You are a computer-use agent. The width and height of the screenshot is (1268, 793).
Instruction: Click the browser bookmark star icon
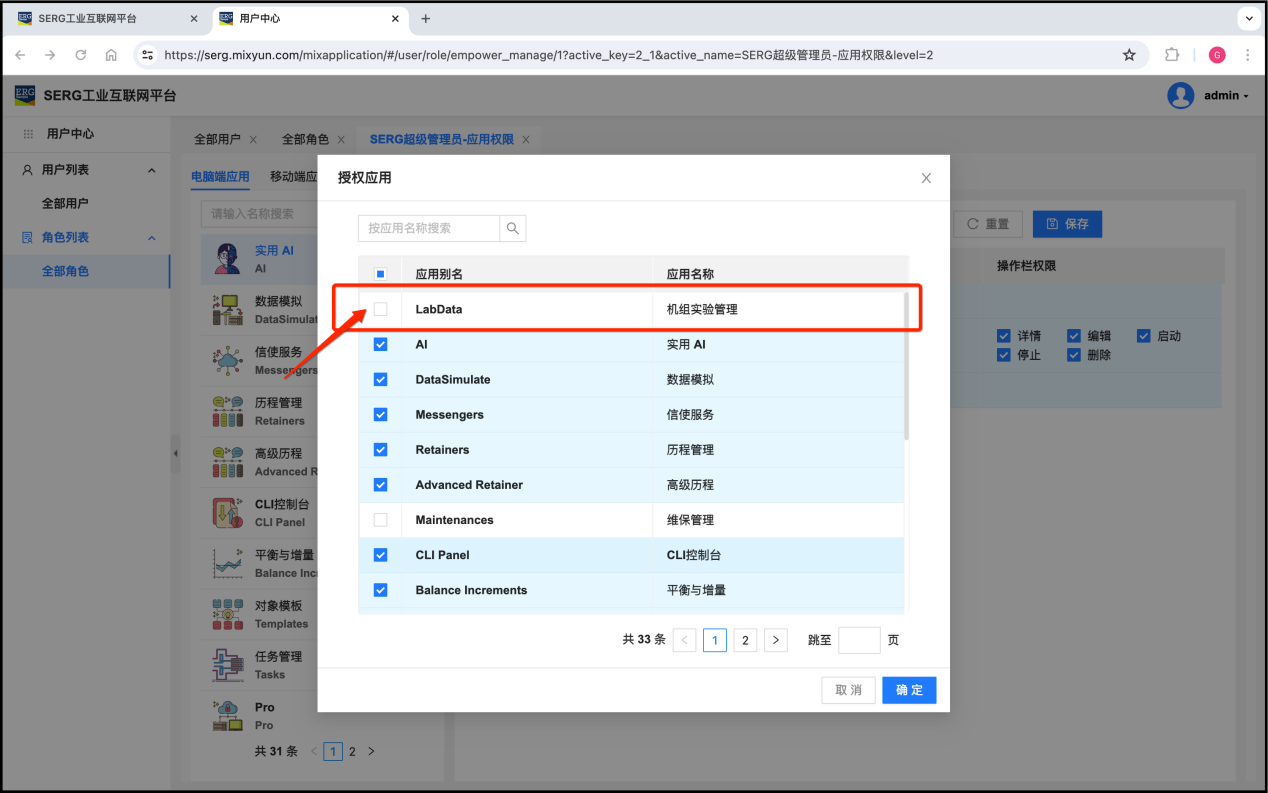[x=1129, y=55]
